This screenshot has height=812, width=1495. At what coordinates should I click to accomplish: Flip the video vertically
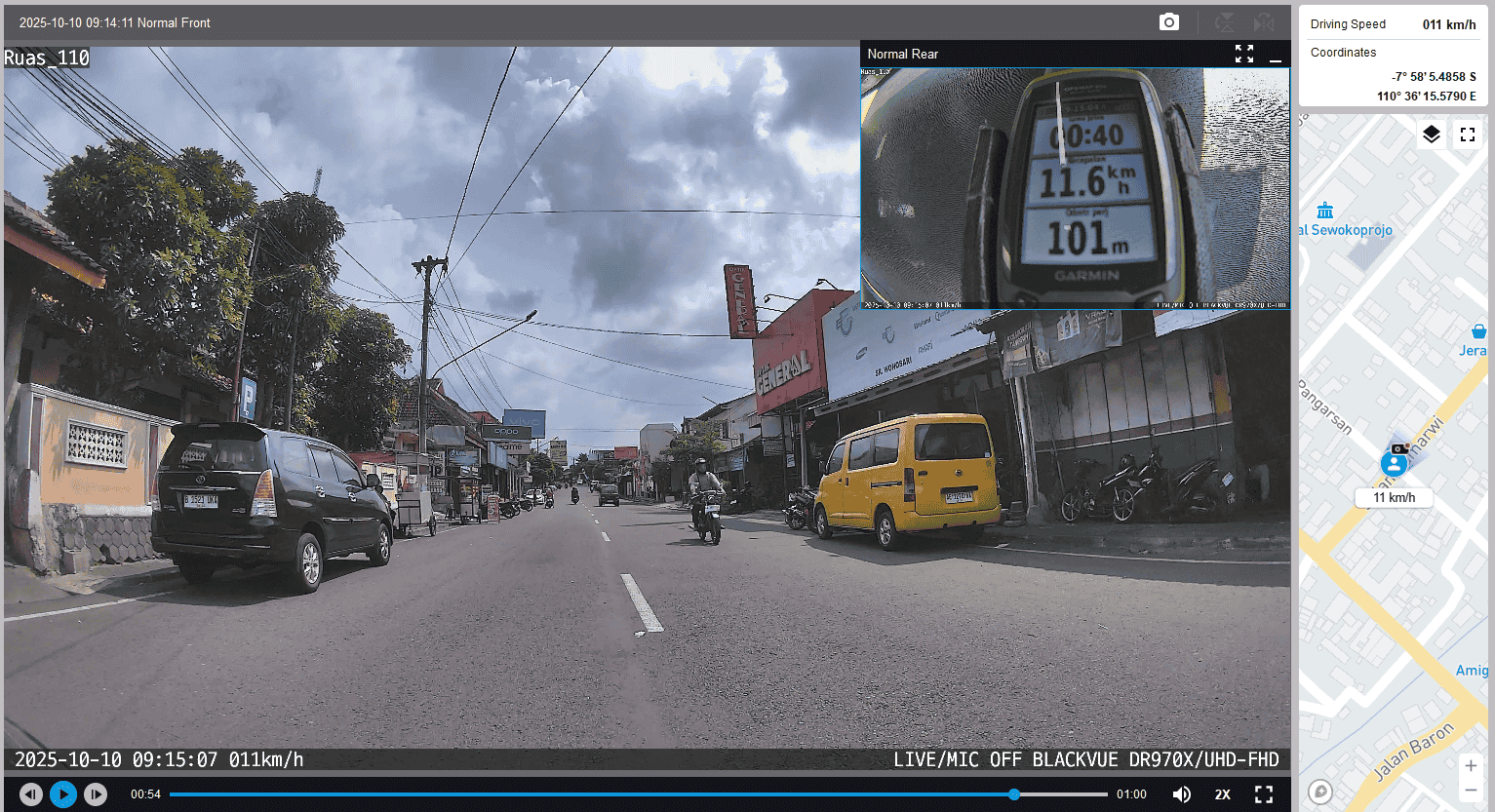(1225, 22)
